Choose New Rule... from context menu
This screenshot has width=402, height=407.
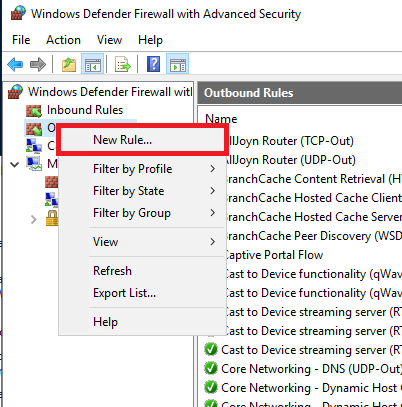[x=142, y=140]
